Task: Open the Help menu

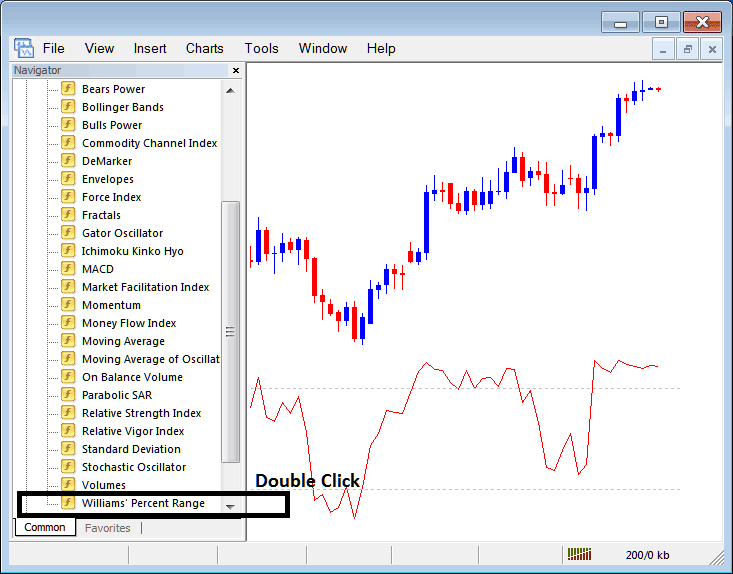Action: [381, 48]
